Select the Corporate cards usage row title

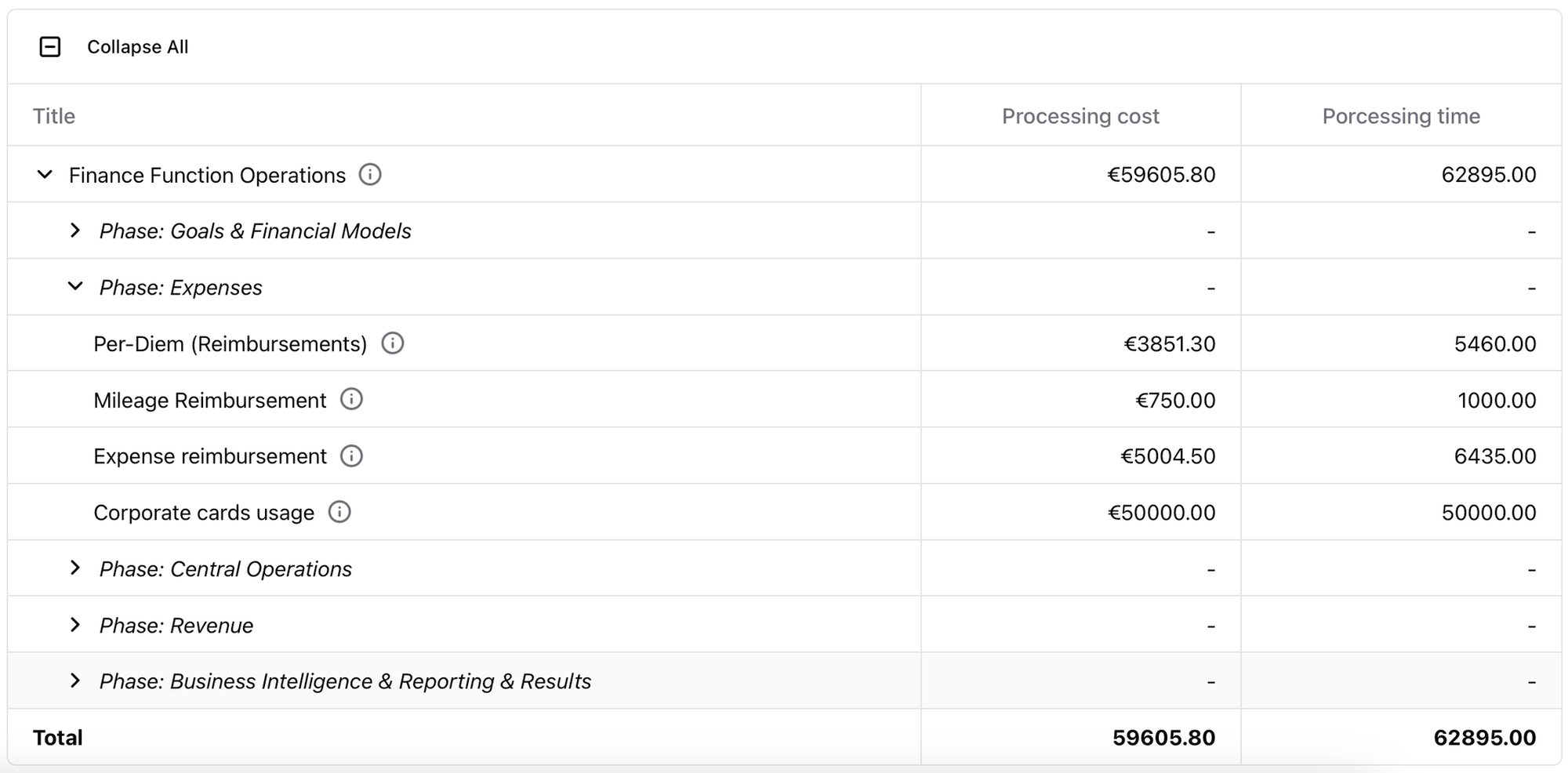coord(204,513)
